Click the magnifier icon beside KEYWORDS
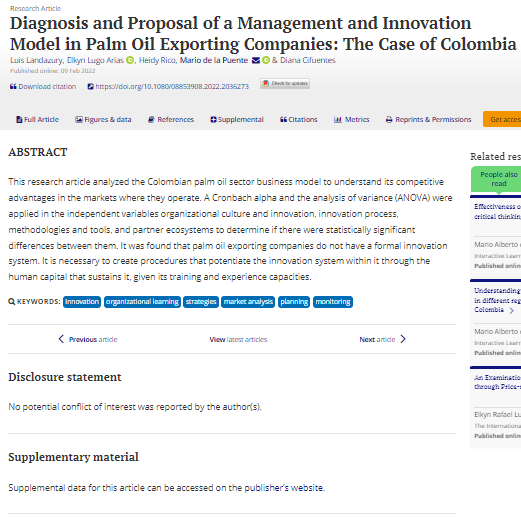Image resolution: width=521 pixels, height=517 pixels. [12, 302]
